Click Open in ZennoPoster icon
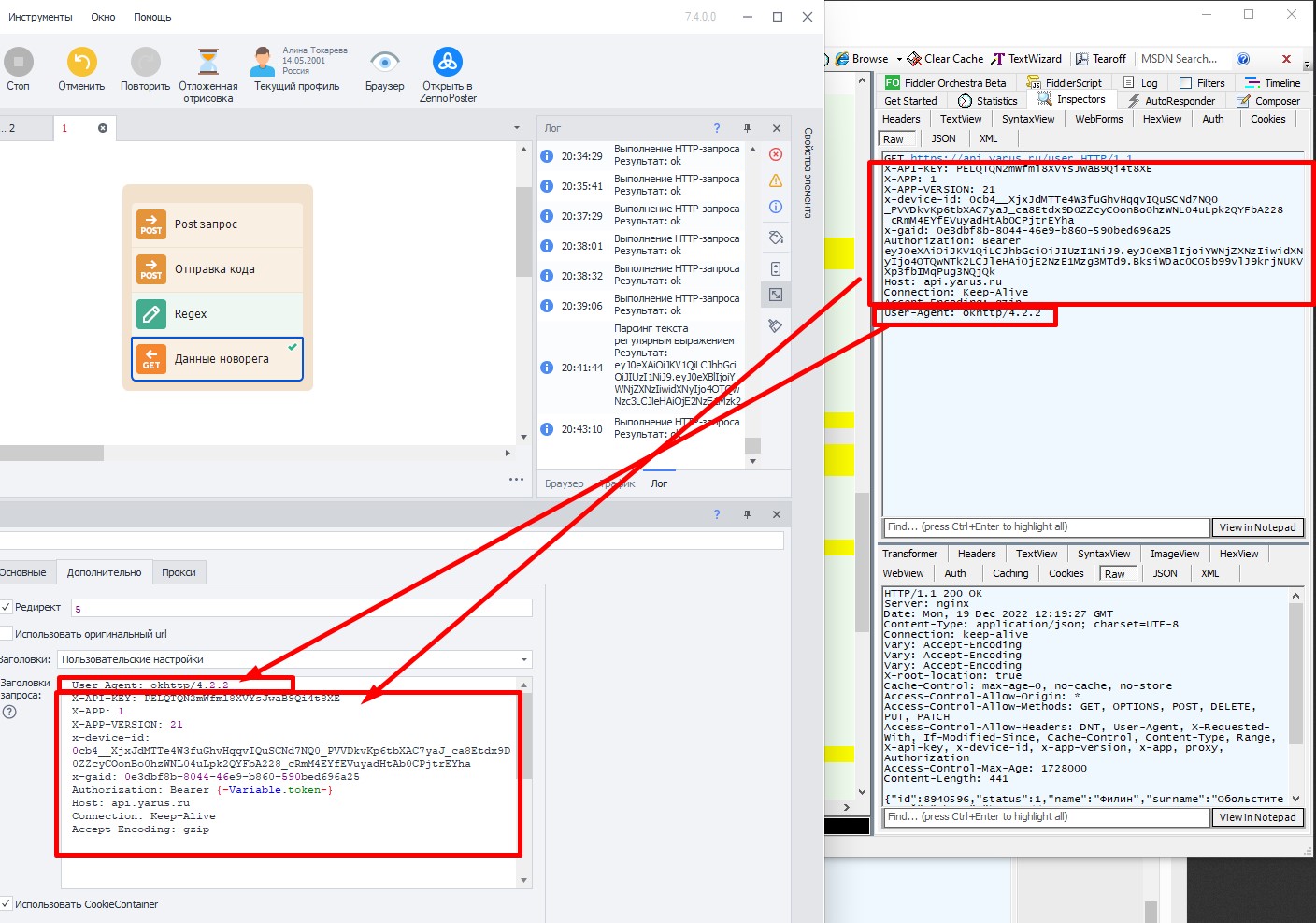The image size is (1316, 923). [448, 63]
